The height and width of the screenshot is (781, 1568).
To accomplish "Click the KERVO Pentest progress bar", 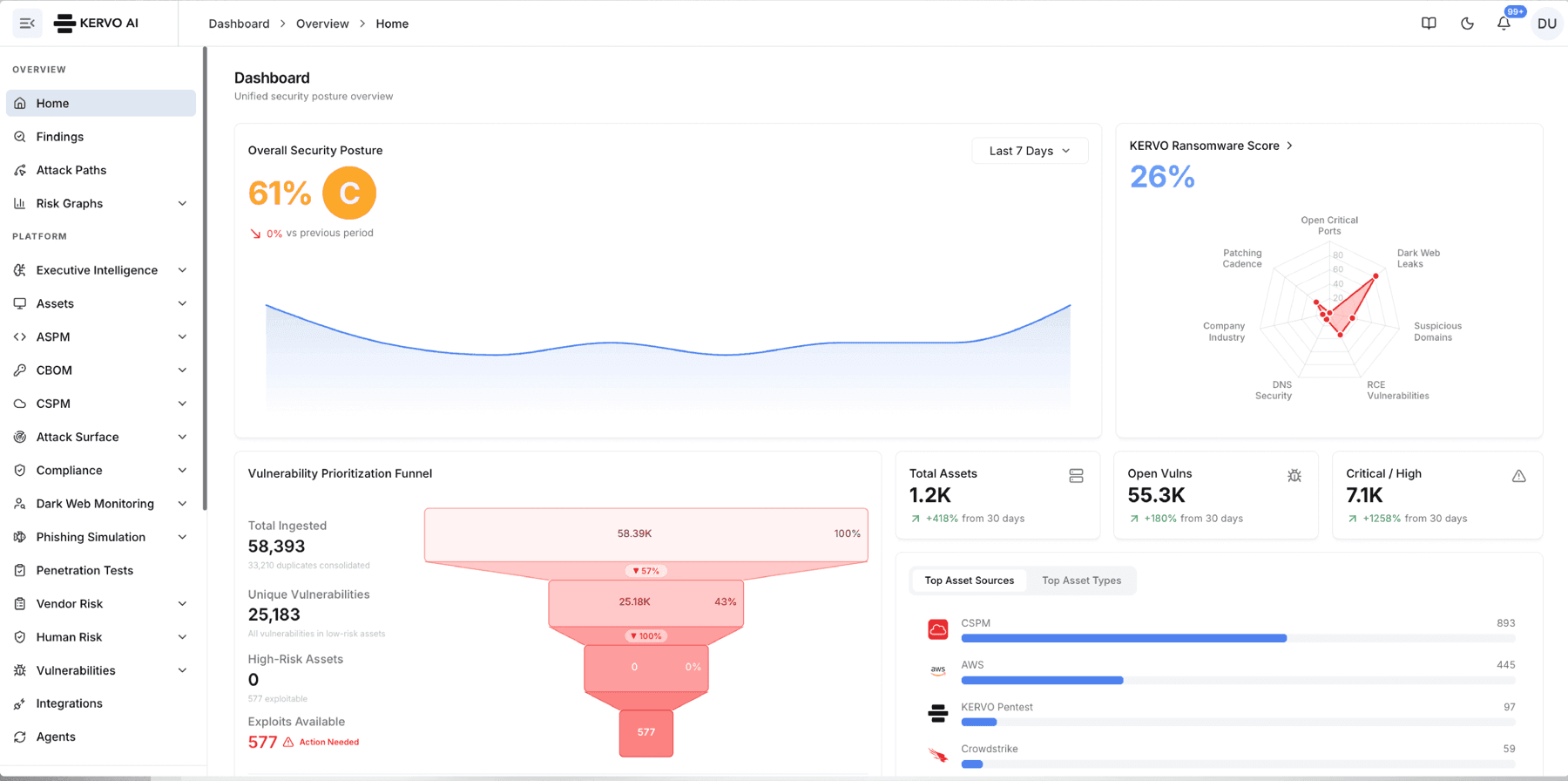I will 1238,722.
